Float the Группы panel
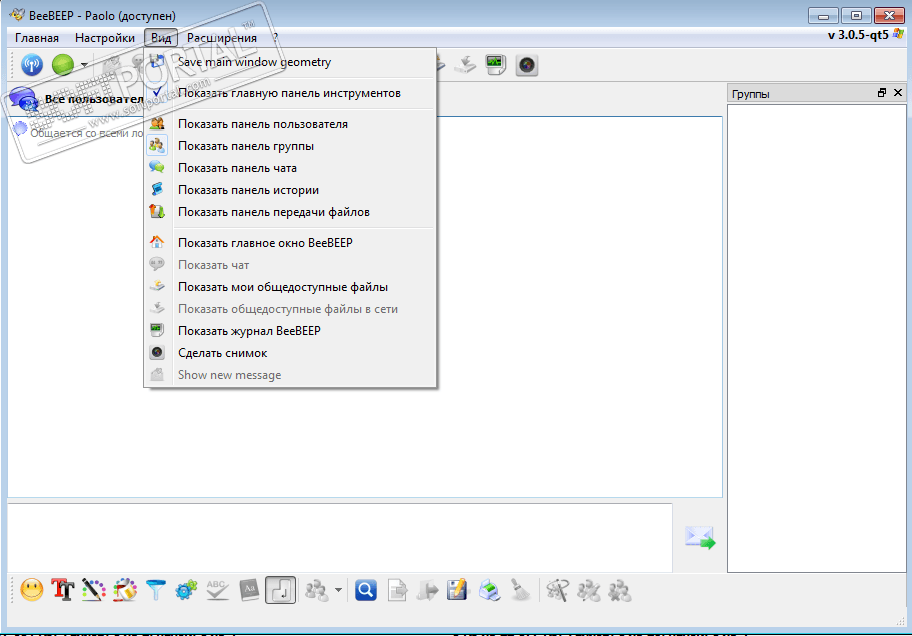 pyautogui.click(x=882, y=93)
